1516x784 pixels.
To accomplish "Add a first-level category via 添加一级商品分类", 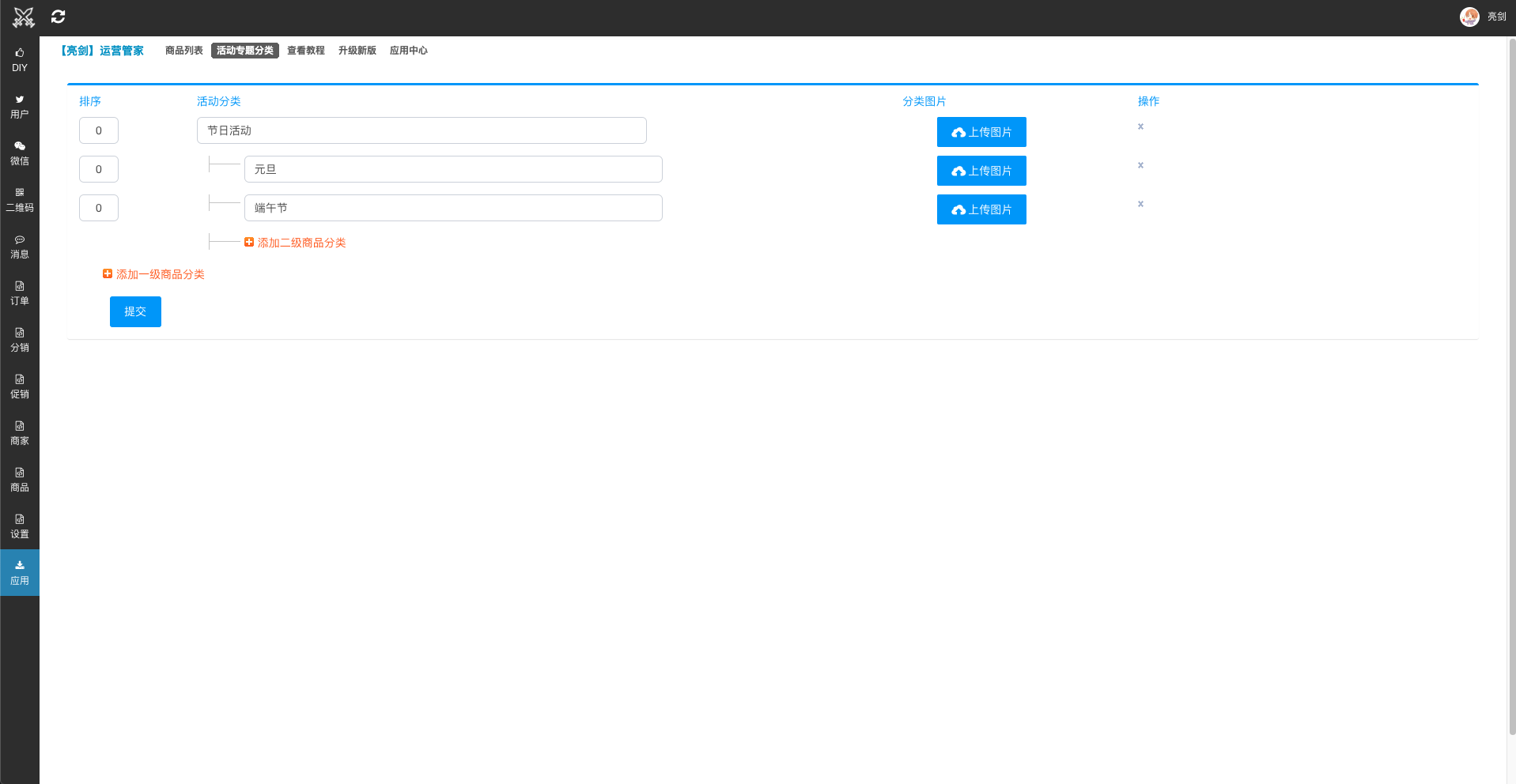I will click(153, 274).
